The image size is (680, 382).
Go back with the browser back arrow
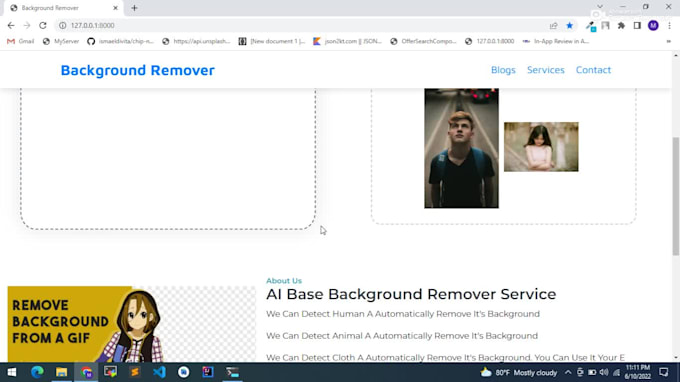coord(11,26)
